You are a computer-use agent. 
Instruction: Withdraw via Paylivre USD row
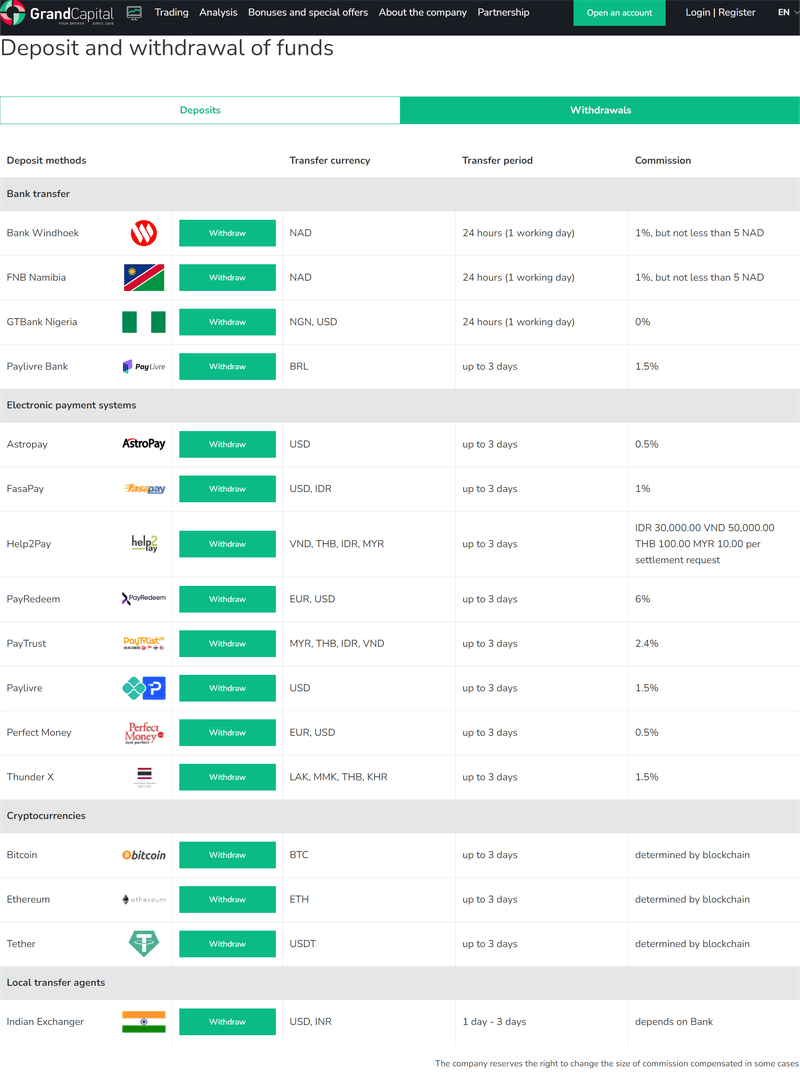click(227, 688)
